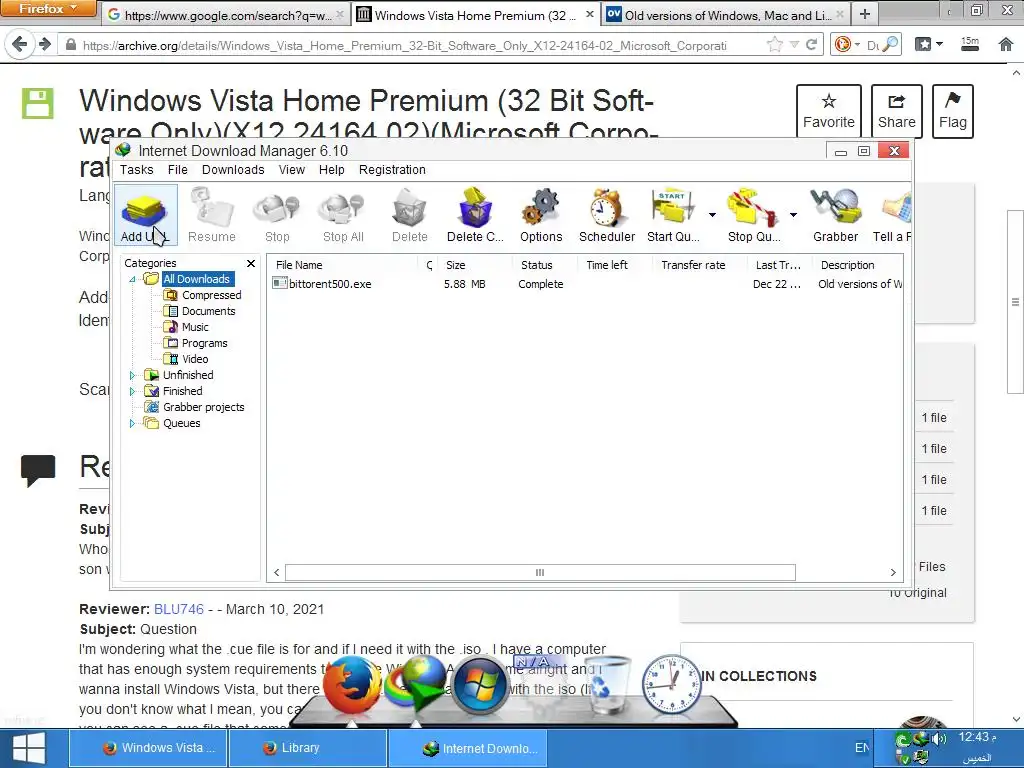
Task: Open Stop Queue dropdown arrow
Action: pyautogui.click(x=793, y=215)
